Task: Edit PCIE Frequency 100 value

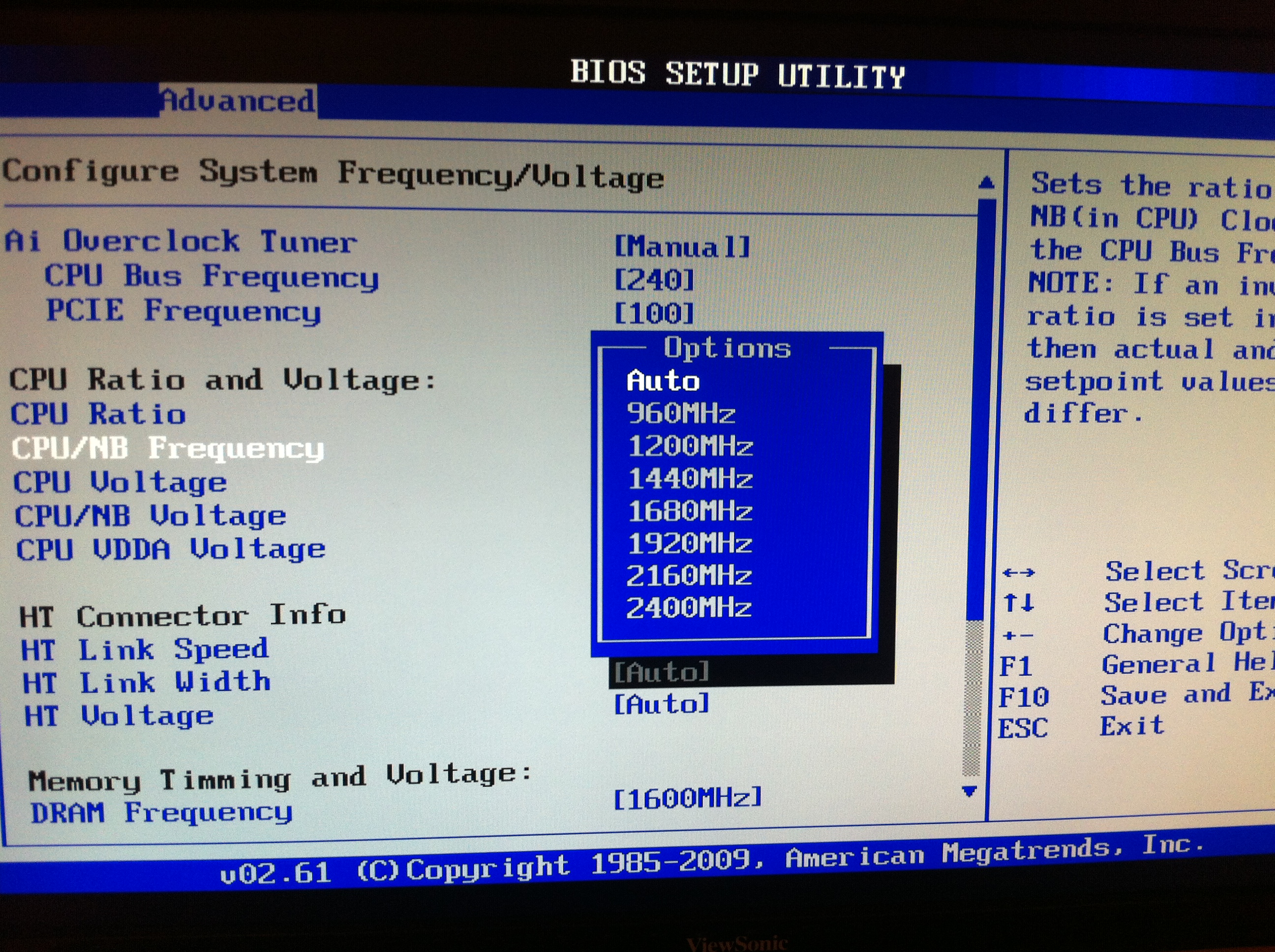Action: click(654, 314)
